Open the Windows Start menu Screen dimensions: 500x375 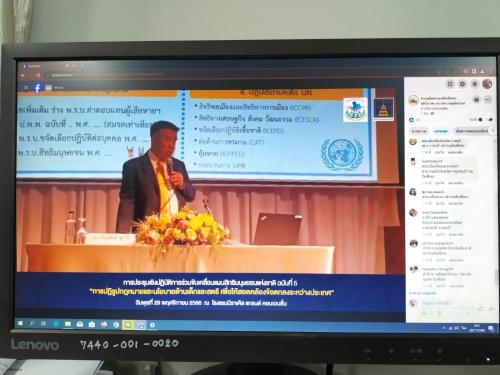pos(20,324)
